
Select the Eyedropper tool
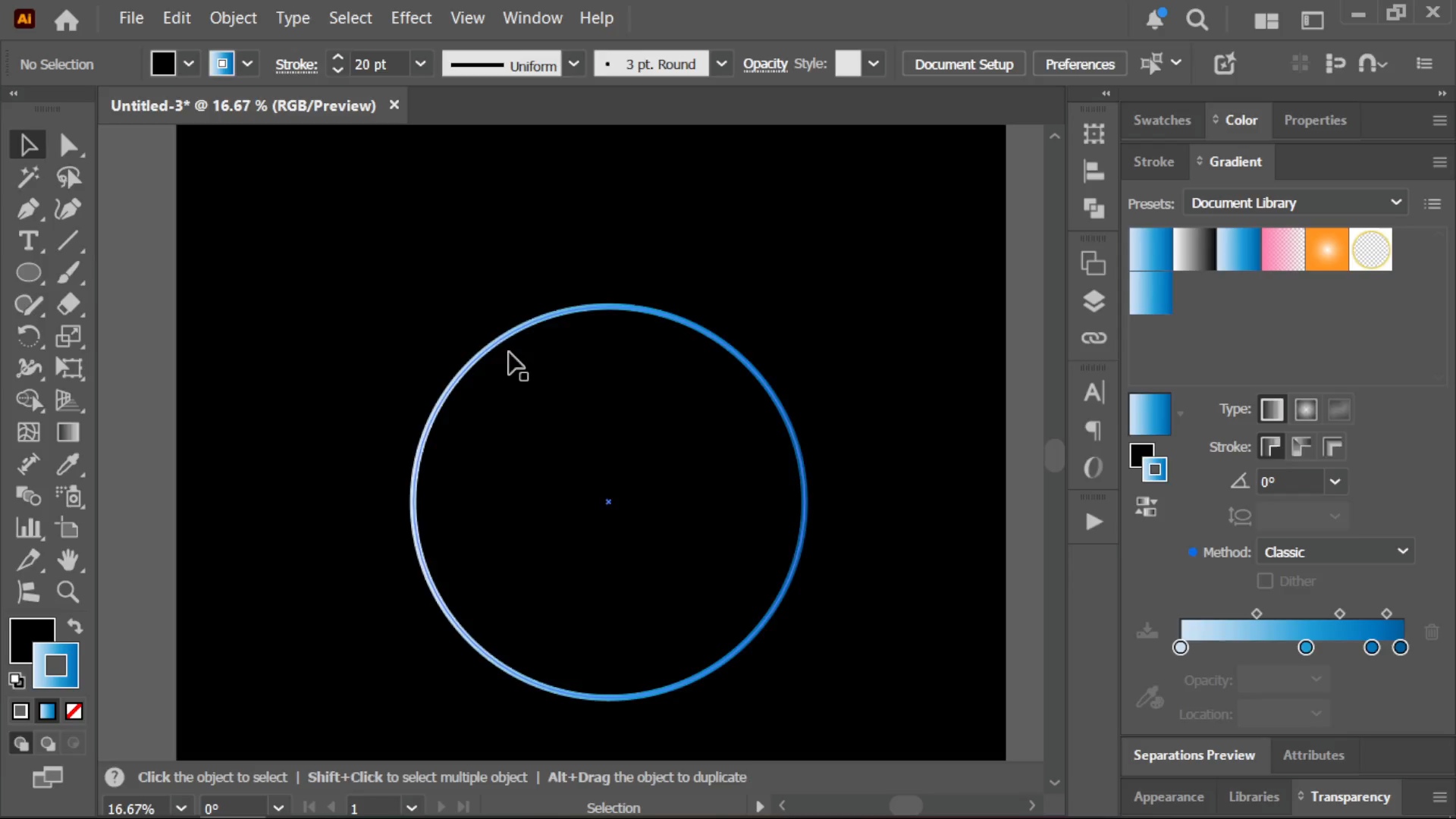[68, 464]
